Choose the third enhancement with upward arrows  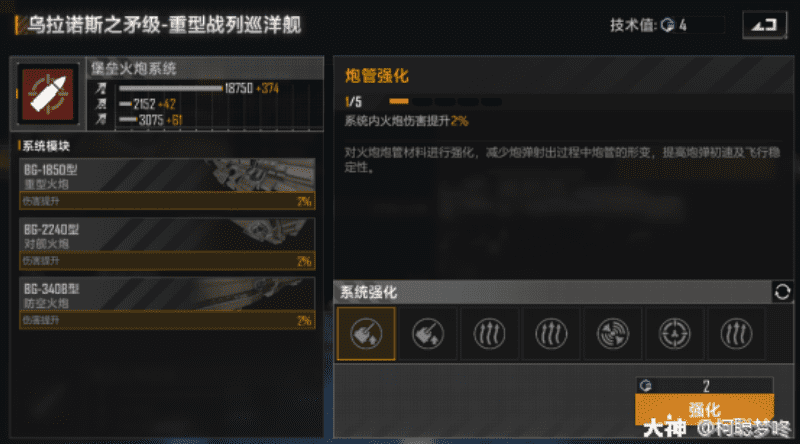tap(489, 334)
